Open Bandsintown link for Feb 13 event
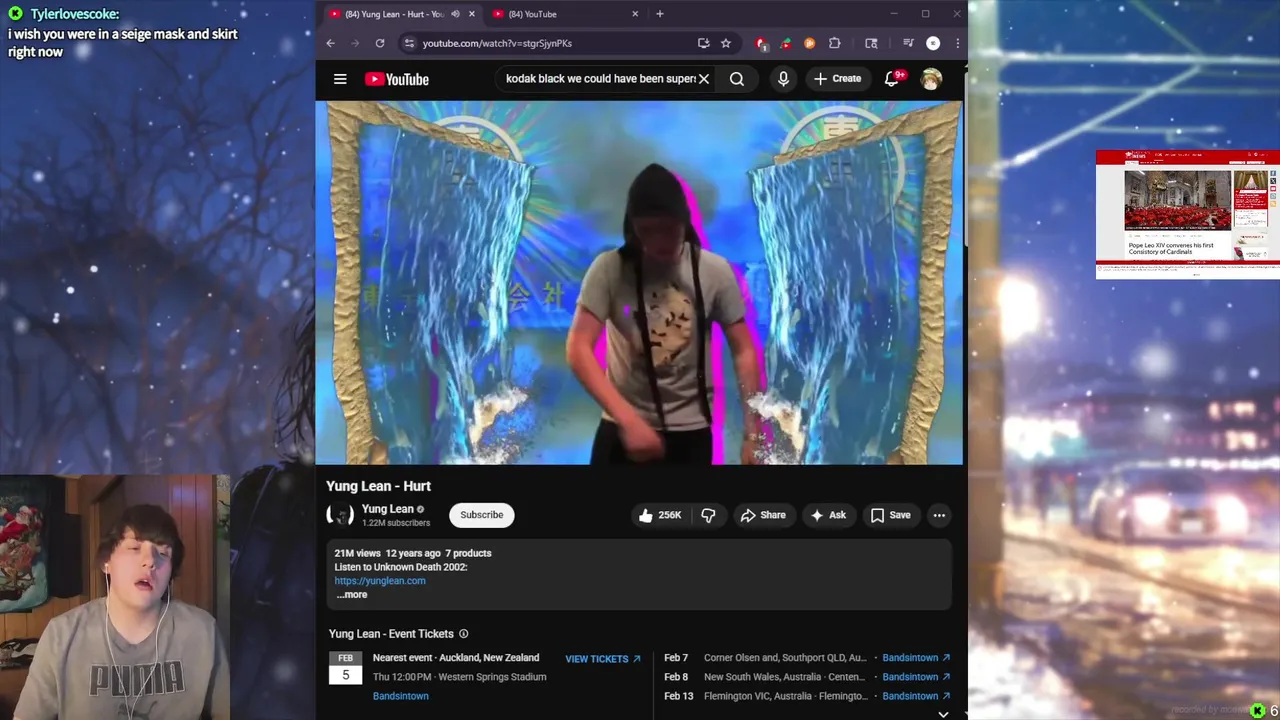The height and width of the screenshot is (720, 1280). pos(916,696)
